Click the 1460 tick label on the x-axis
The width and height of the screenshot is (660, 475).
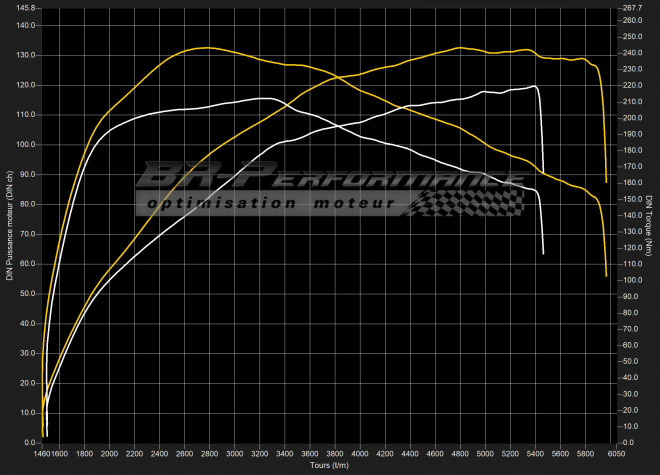[x=42, y=454]
